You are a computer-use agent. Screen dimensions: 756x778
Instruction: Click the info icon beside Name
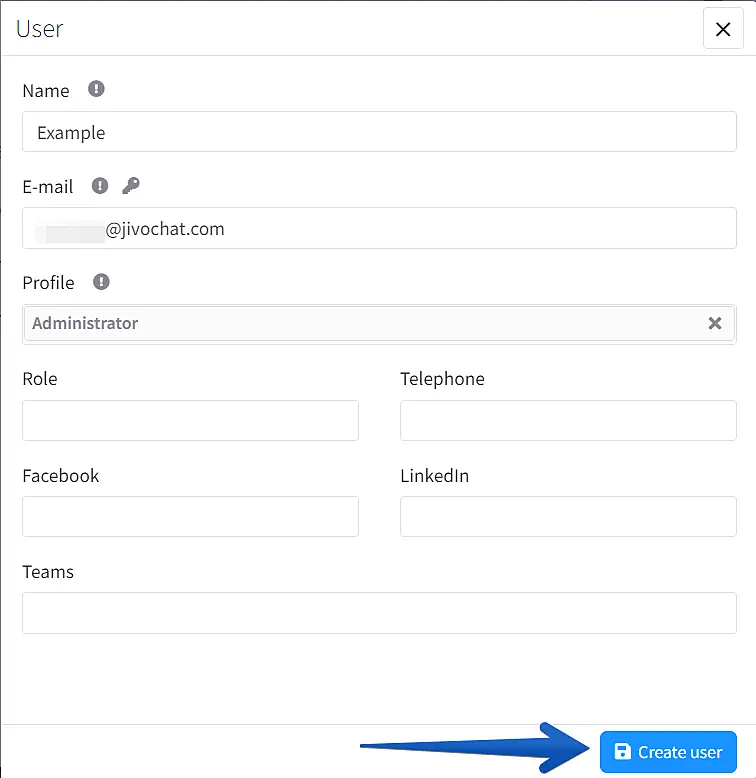pos(96,89)
